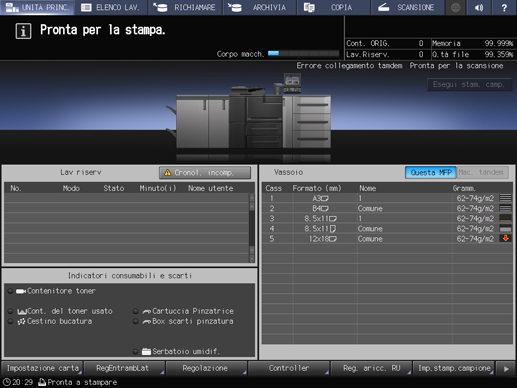Click the Errore collegamento tandem message
The image size is (517, 388).
click(349, 66)
